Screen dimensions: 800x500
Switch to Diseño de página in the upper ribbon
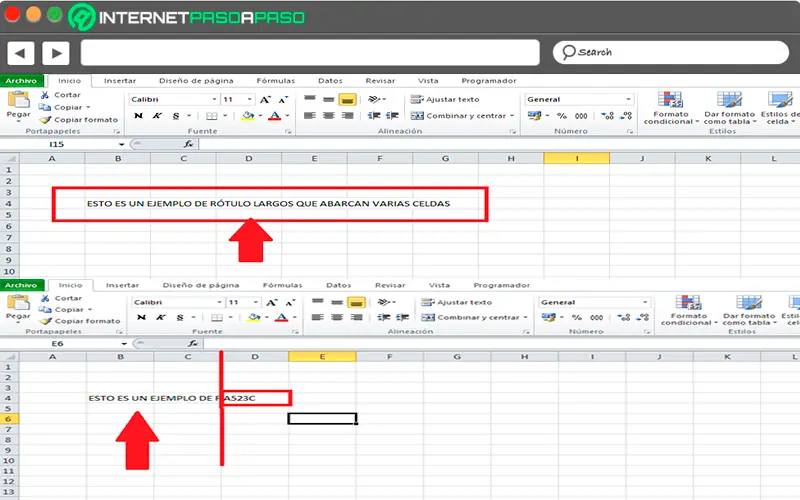pos(196,81)
